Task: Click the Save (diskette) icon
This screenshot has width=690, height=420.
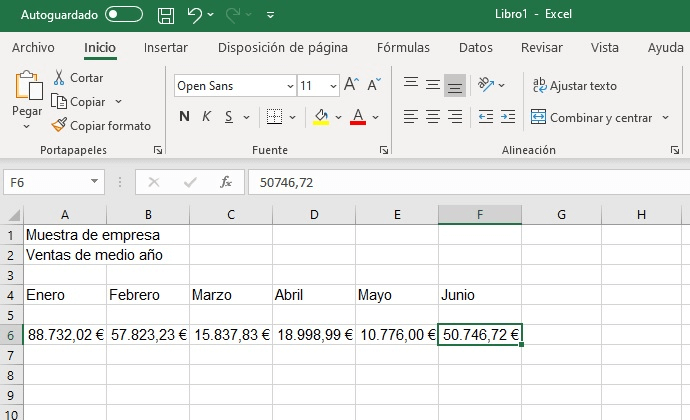Action: coord(166,15)
